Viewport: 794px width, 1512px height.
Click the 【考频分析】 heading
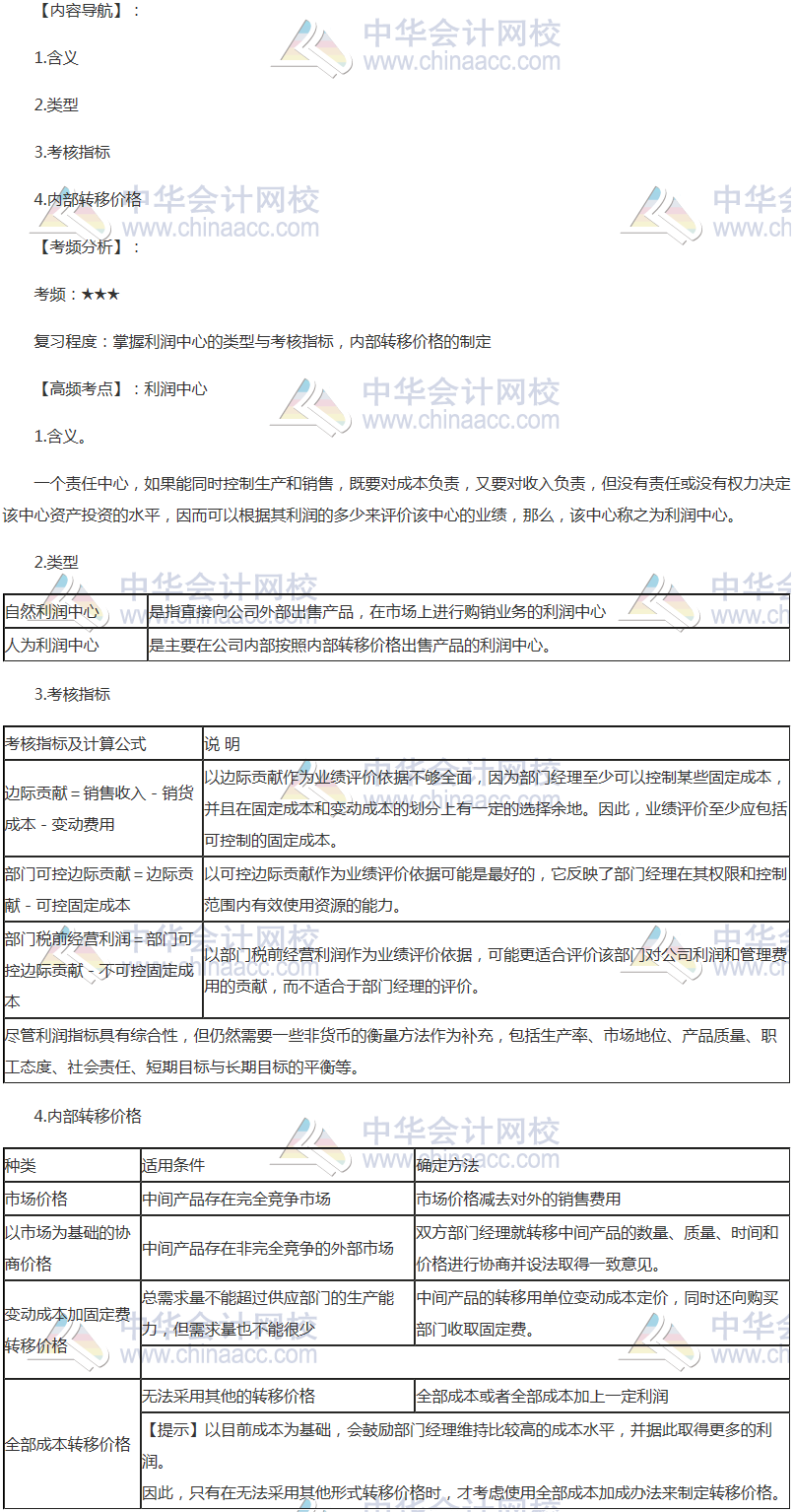pyautogui.click(x=87, y=246)
